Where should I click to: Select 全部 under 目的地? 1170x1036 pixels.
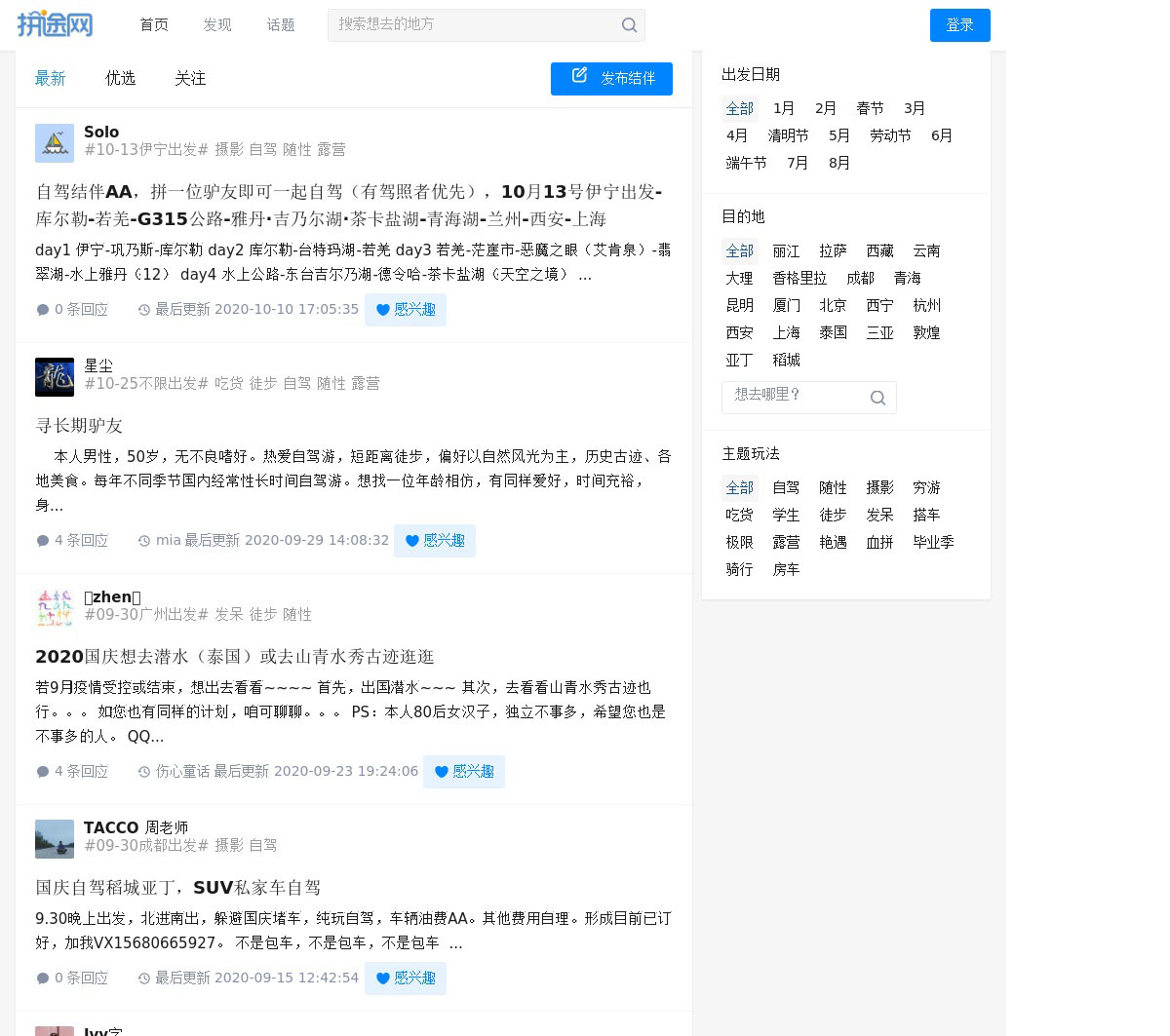point(740,251)
